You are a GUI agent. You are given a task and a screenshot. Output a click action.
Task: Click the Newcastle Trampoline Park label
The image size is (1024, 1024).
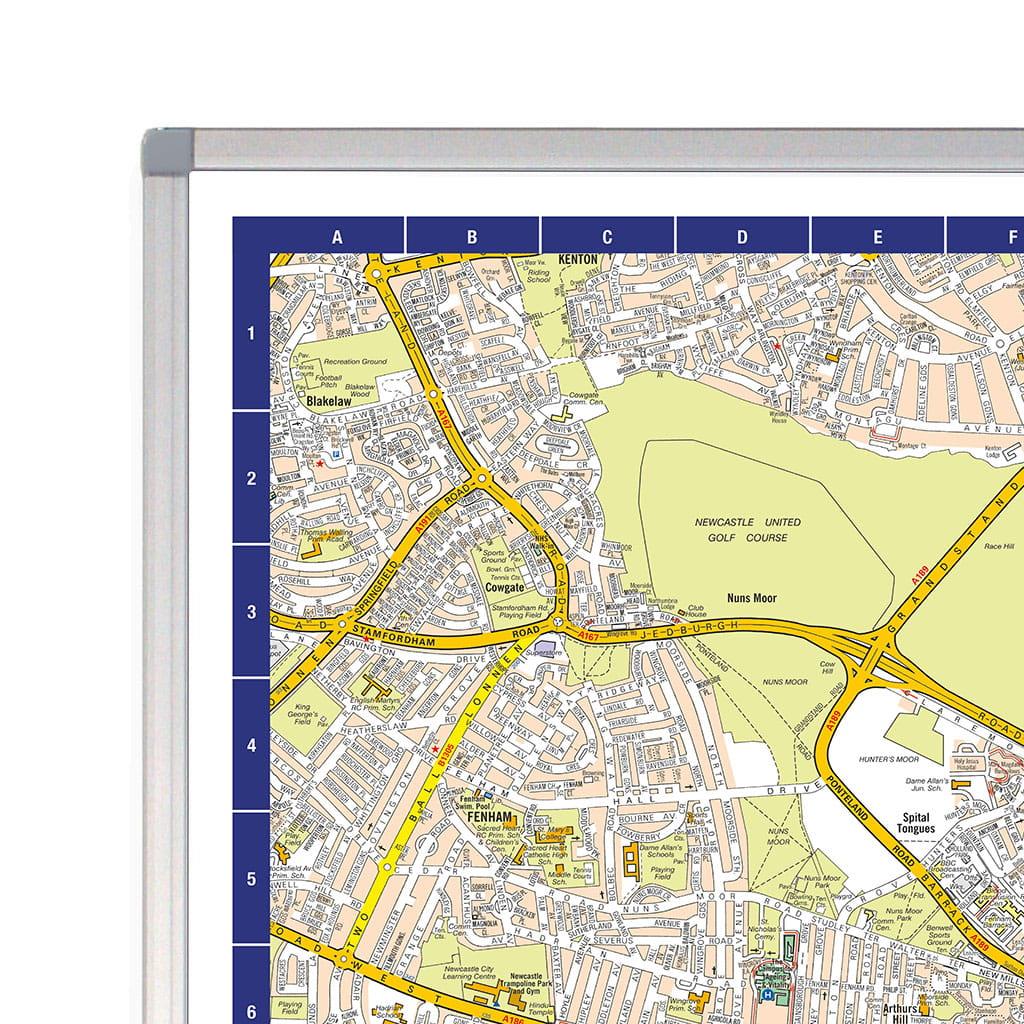click(x=527, y=980)
